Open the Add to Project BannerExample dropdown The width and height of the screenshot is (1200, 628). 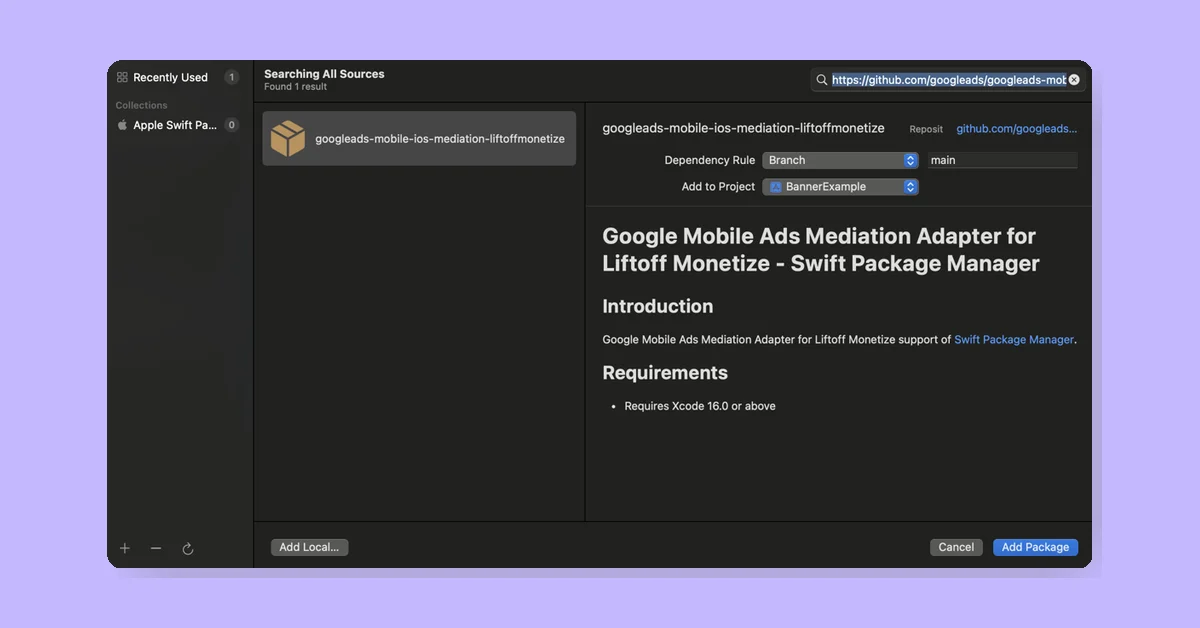[840, 187]
